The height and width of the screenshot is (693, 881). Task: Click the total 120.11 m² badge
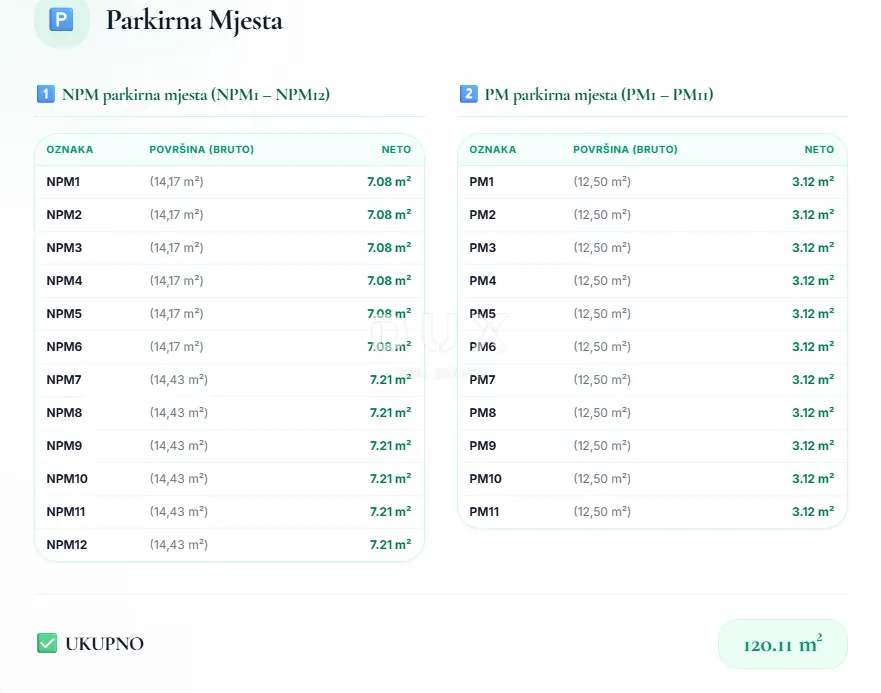coord(783,644)
